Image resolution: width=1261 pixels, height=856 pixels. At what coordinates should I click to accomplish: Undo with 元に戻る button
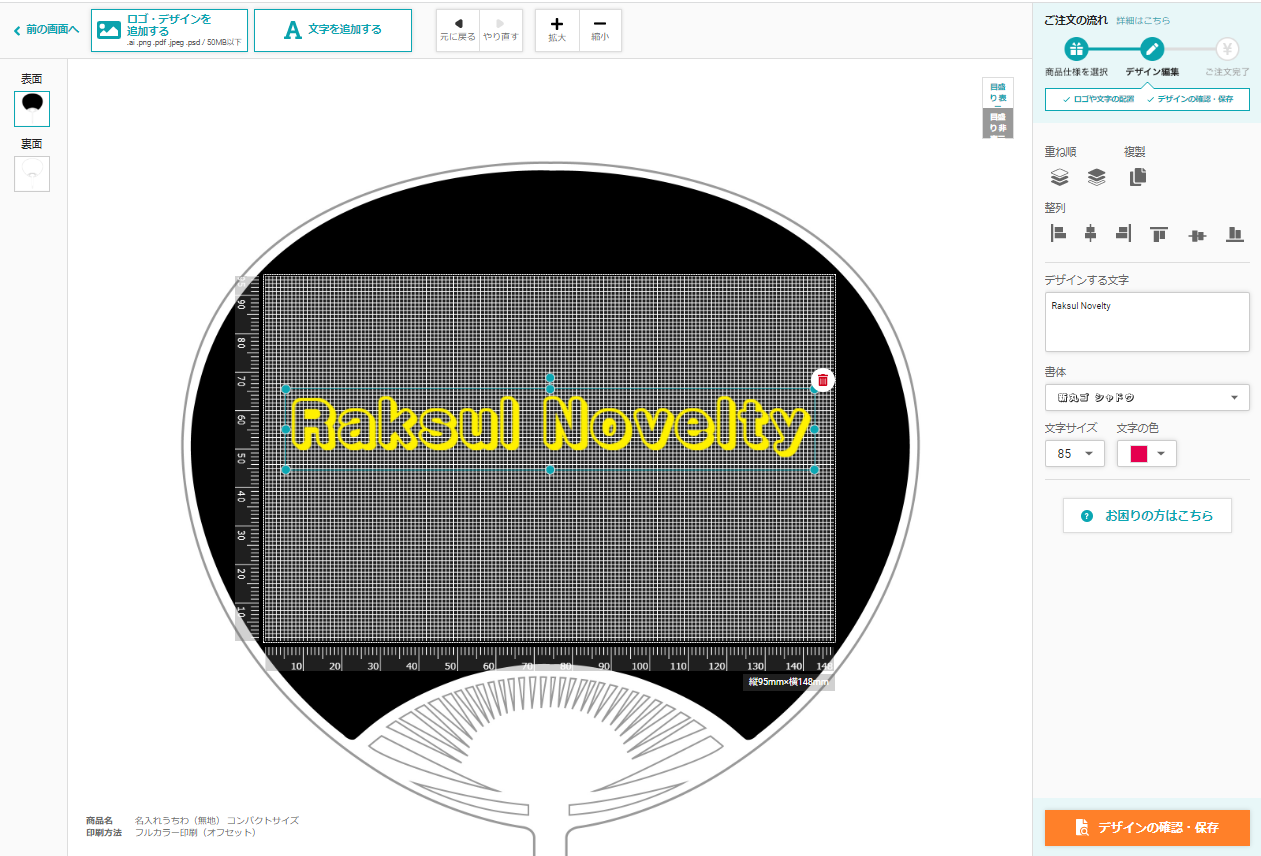458,30
